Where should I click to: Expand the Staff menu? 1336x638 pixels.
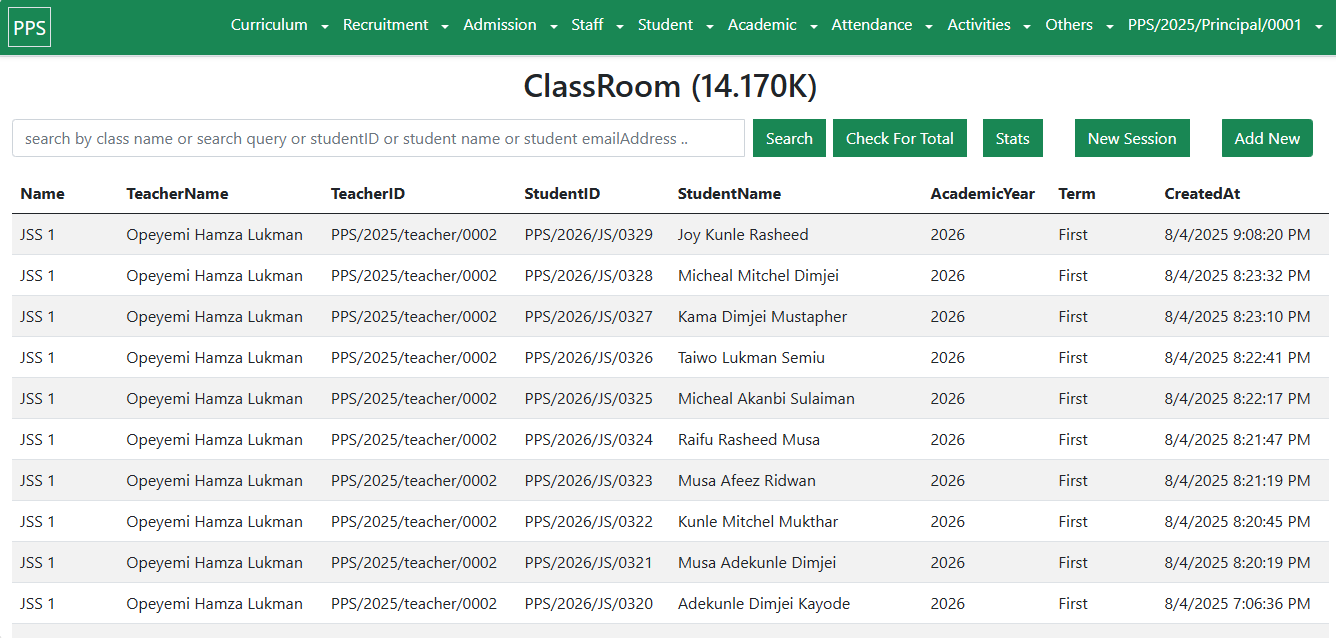tap(597, 25)
